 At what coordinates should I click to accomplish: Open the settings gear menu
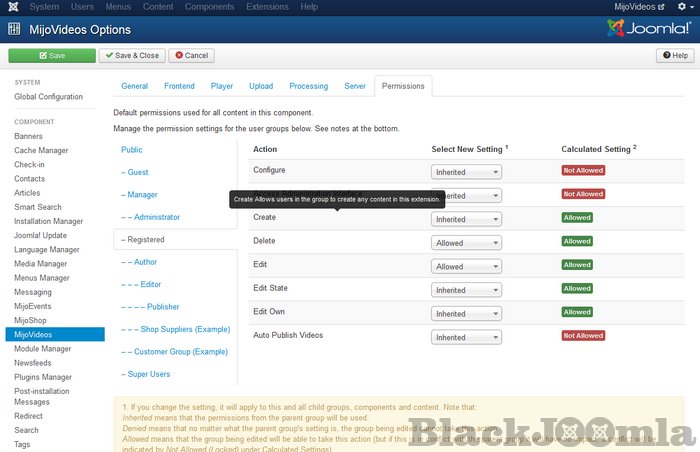(682, 7)
